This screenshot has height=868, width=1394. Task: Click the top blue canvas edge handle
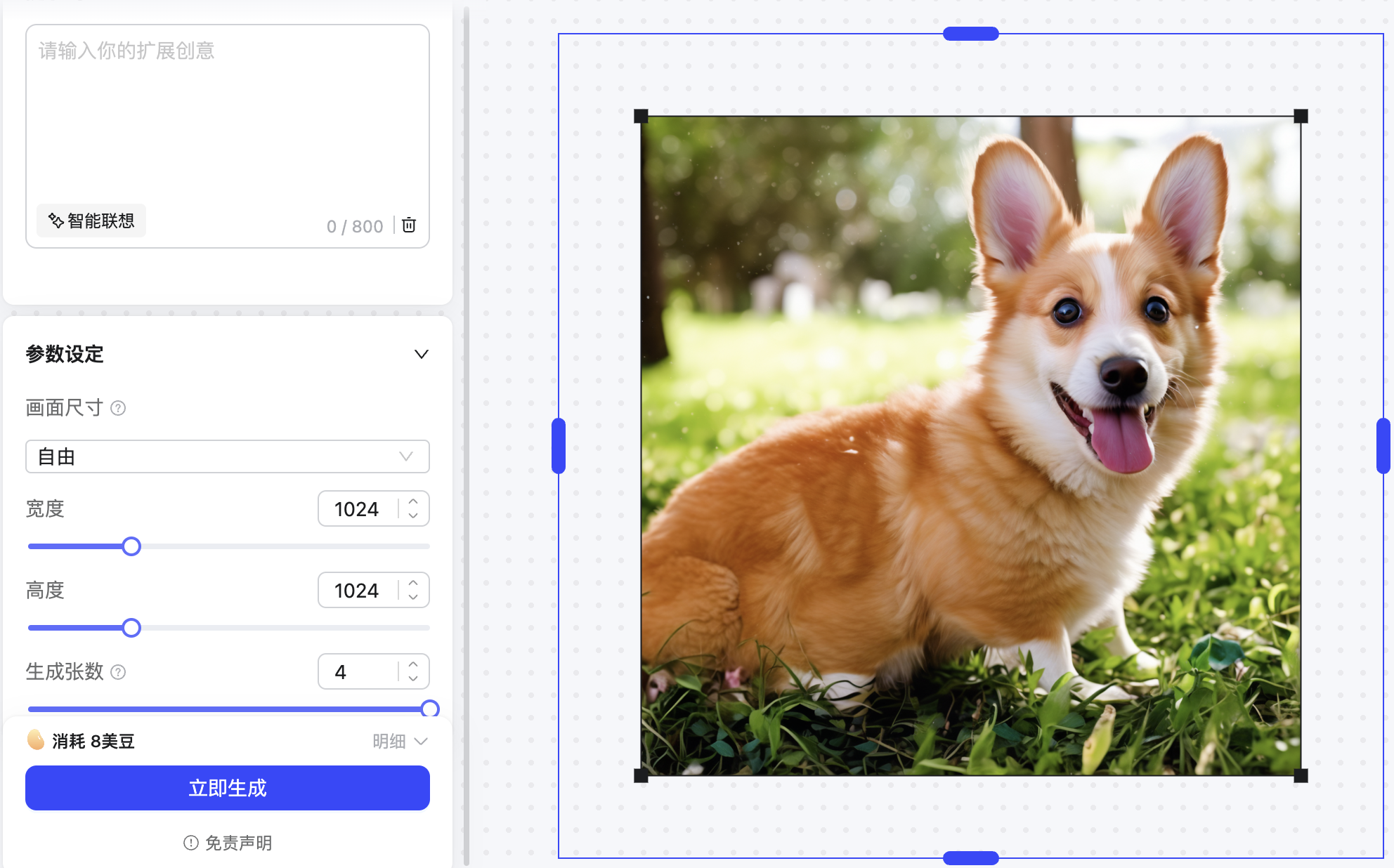click(x=970, y=34)
